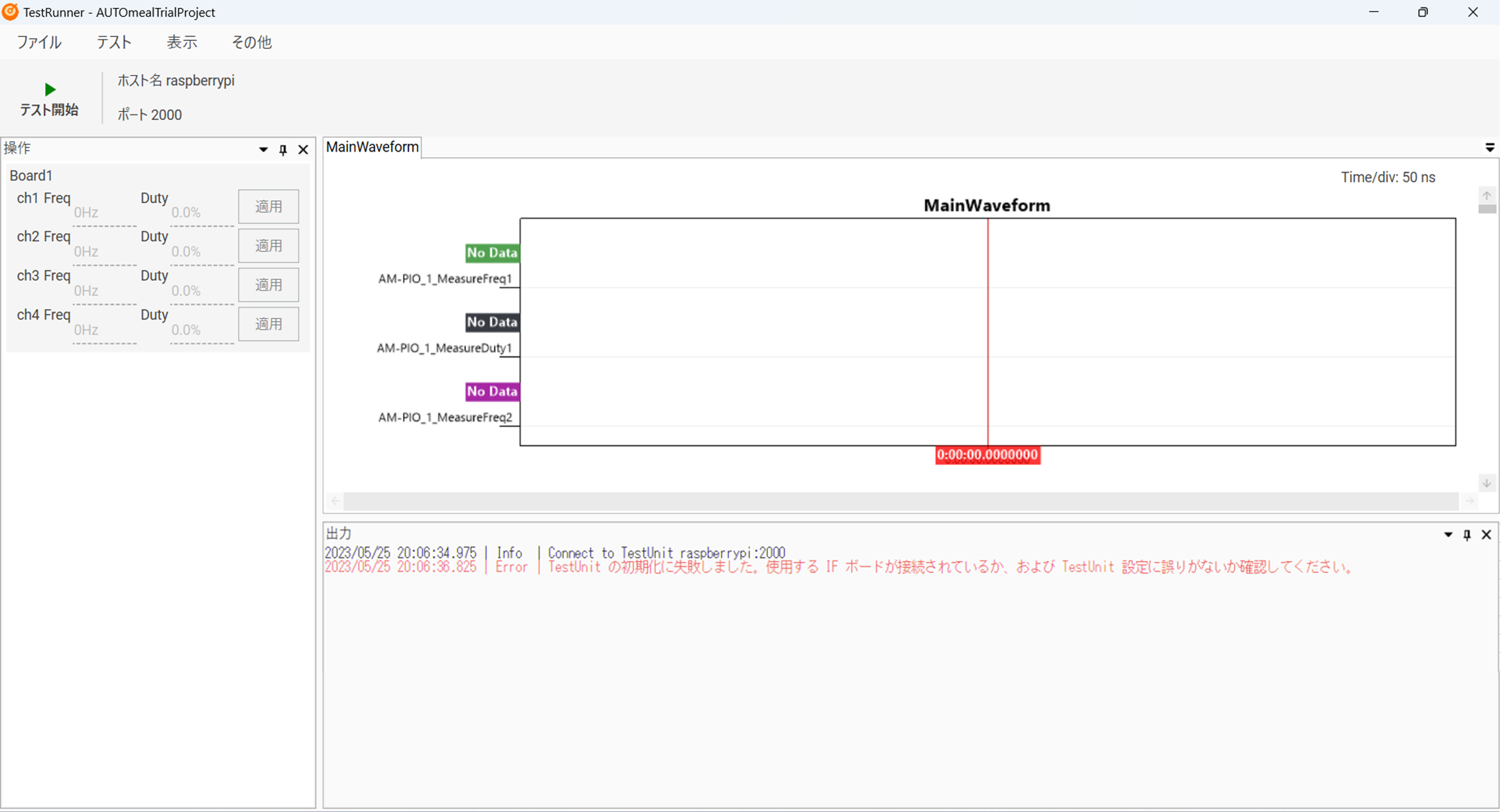Pin the 操作 panel with its pin icon
The width and height of the screenshot is (1501, 812).
(283, 150)
